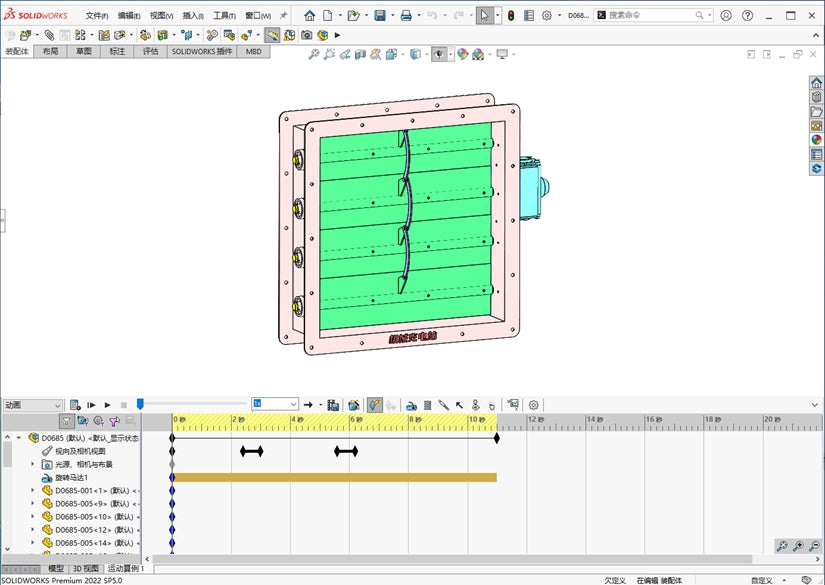This screenshot has height=585, width=825.
Task: Toggle the Autokey button
Action: tap(375, 405)
